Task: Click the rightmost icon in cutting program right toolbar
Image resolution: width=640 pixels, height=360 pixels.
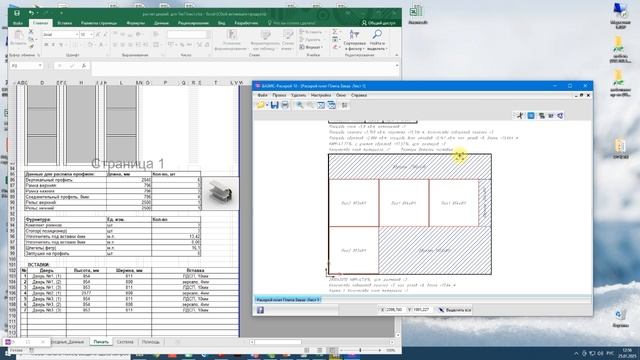Action: click(x=560, y=116)
